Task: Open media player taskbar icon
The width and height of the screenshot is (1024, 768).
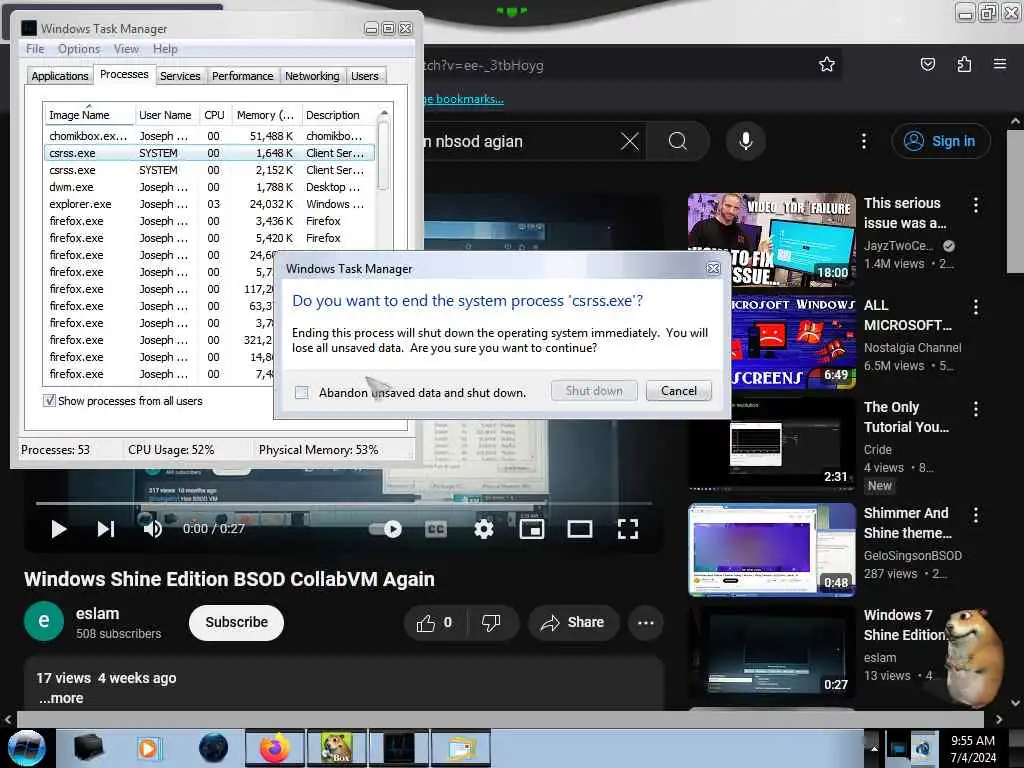Action: point(148,748)
